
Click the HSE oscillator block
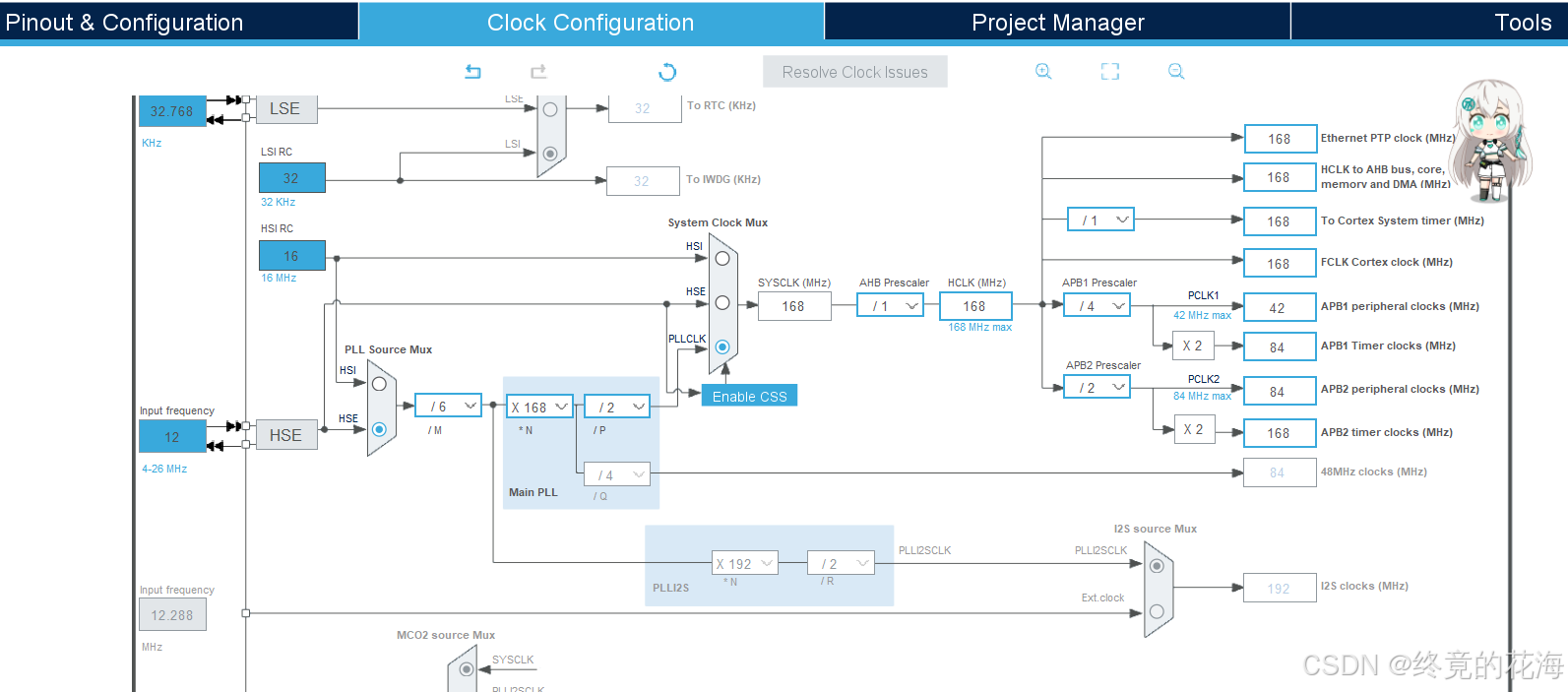pos(286,434)
